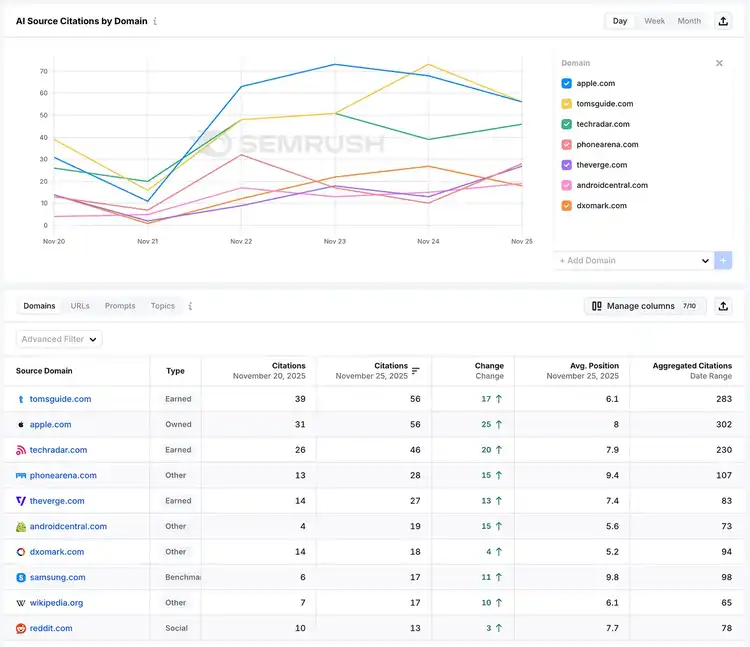750x647 pixels.
Task: Click the Aggregated Citations column header
Action: click(692, 371)
